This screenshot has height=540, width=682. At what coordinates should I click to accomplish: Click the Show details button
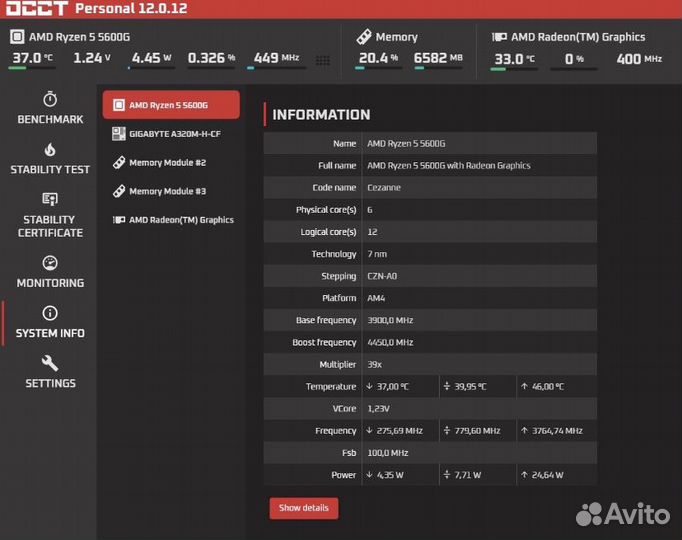304,508
